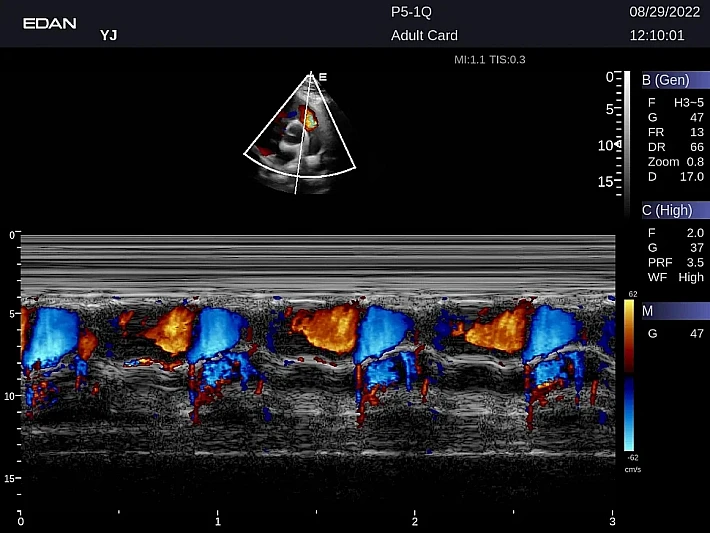
Task: Click the D 17.0 depth setting
Action: pos(676,176)
